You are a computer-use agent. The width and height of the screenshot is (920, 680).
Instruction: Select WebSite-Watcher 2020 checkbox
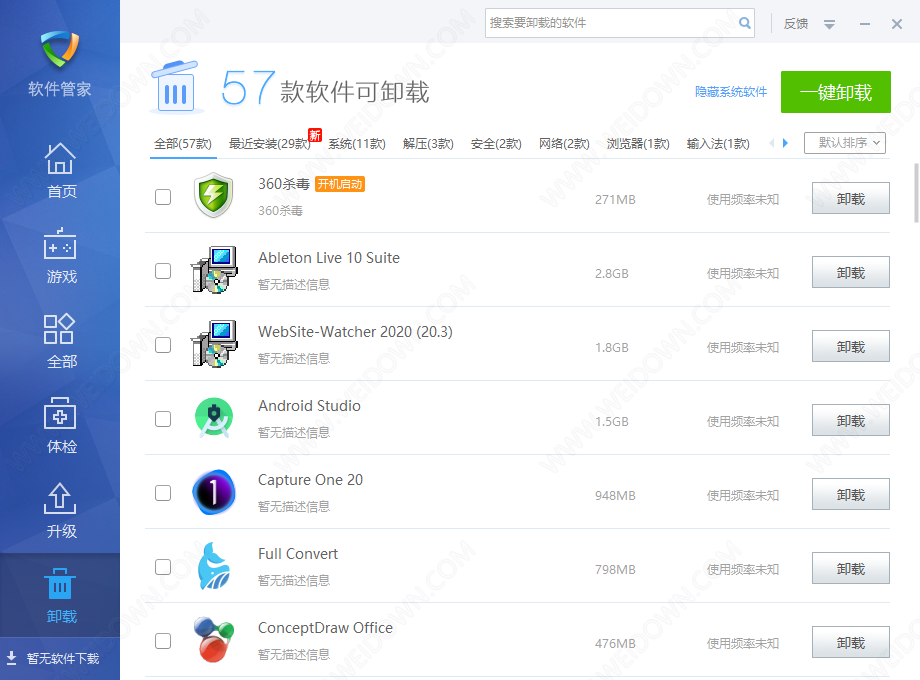coord(163,345)
